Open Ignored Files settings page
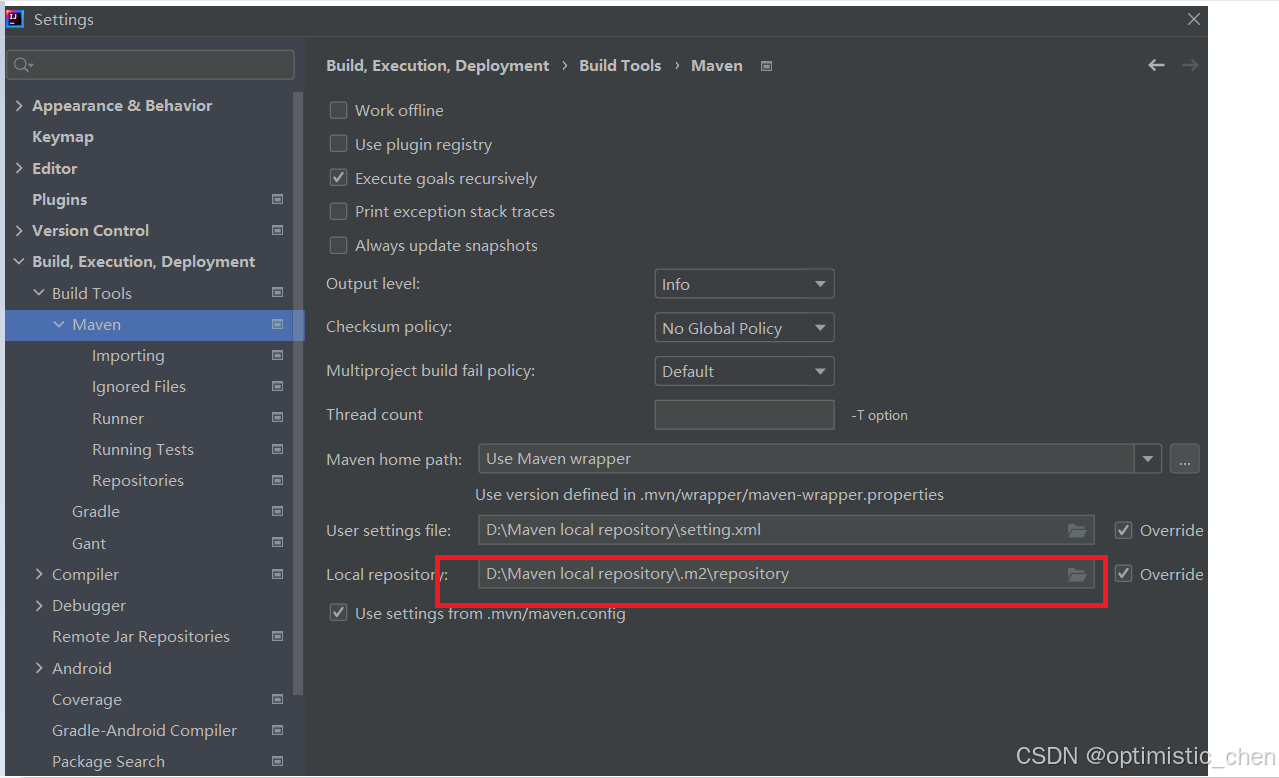The width and height of the screenshot is (1279, 778). 139,386
